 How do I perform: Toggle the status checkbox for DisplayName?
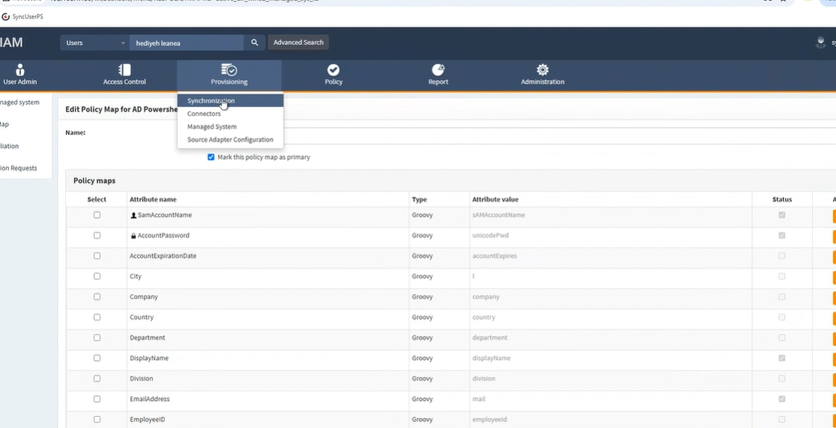[x=782, y=358]
